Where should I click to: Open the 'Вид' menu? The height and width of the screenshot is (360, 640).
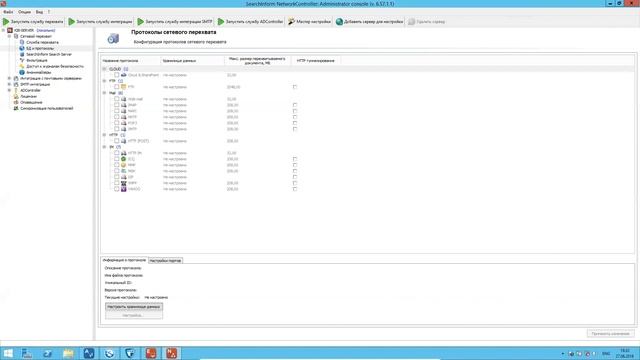[x=39, y=12]
